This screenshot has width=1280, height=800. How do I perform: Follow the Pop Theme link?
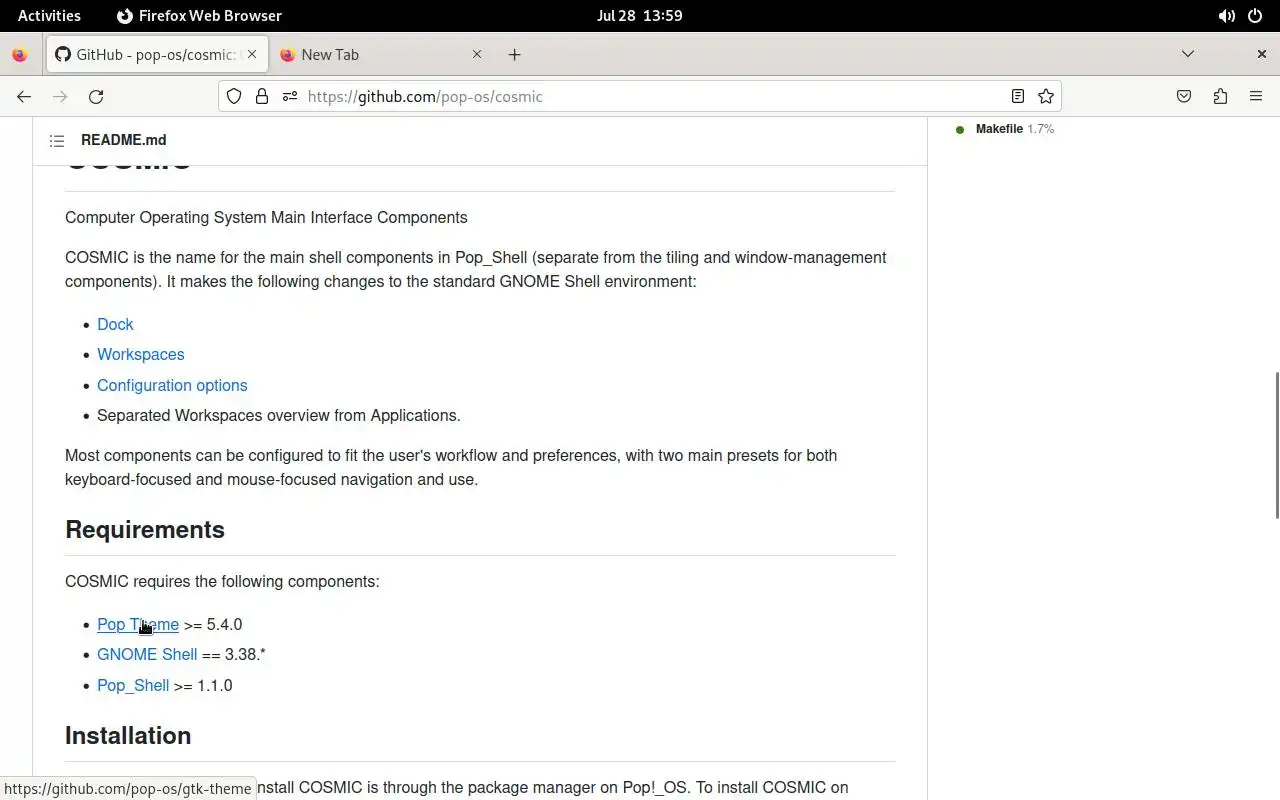pyautogui.click(x=138, y=625)
